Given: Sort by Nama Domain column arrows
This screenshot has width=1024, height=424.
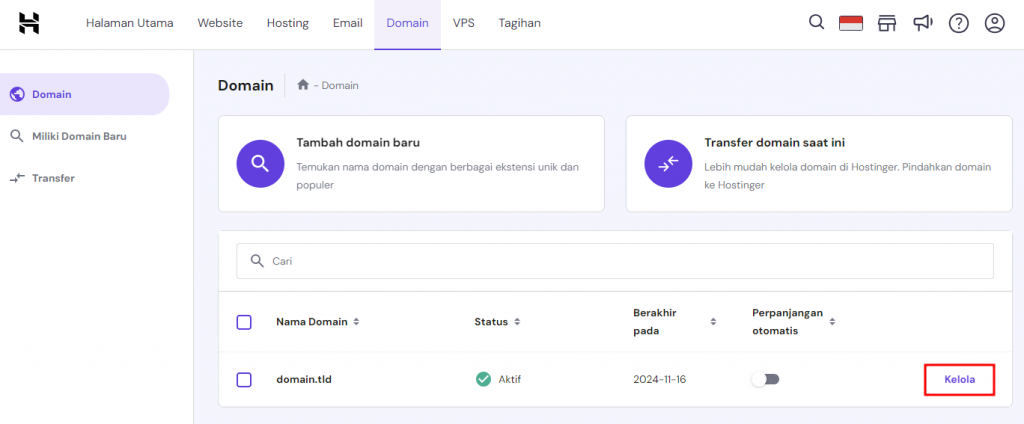Looking at the screenshot, I should pyautogui.click(x=356, y=322).
